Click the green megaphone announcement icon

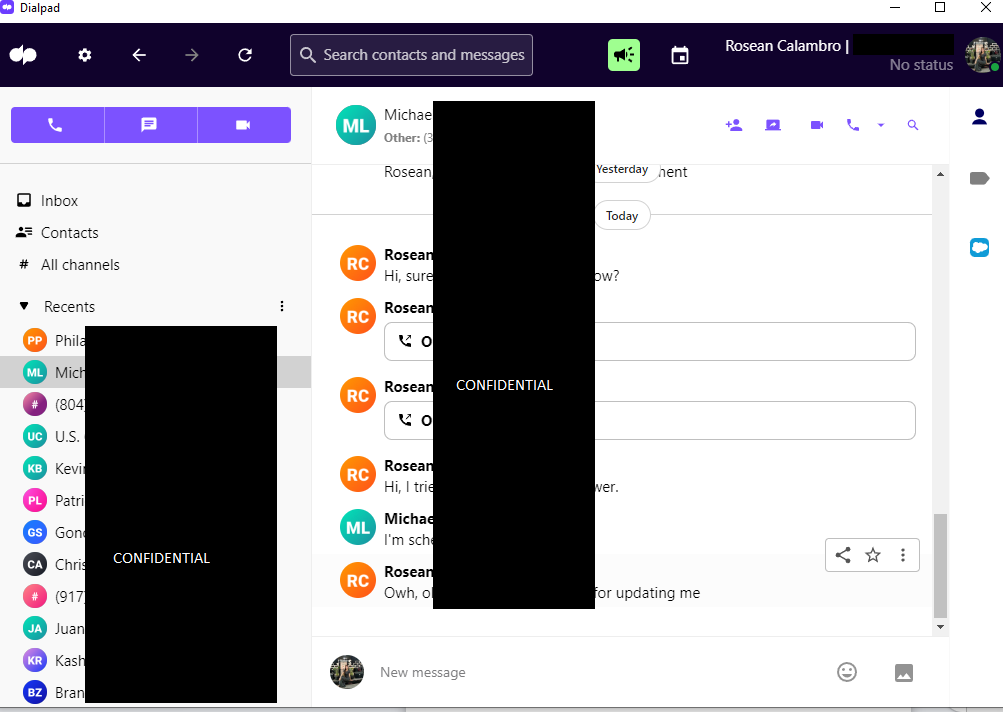[624, 55]
